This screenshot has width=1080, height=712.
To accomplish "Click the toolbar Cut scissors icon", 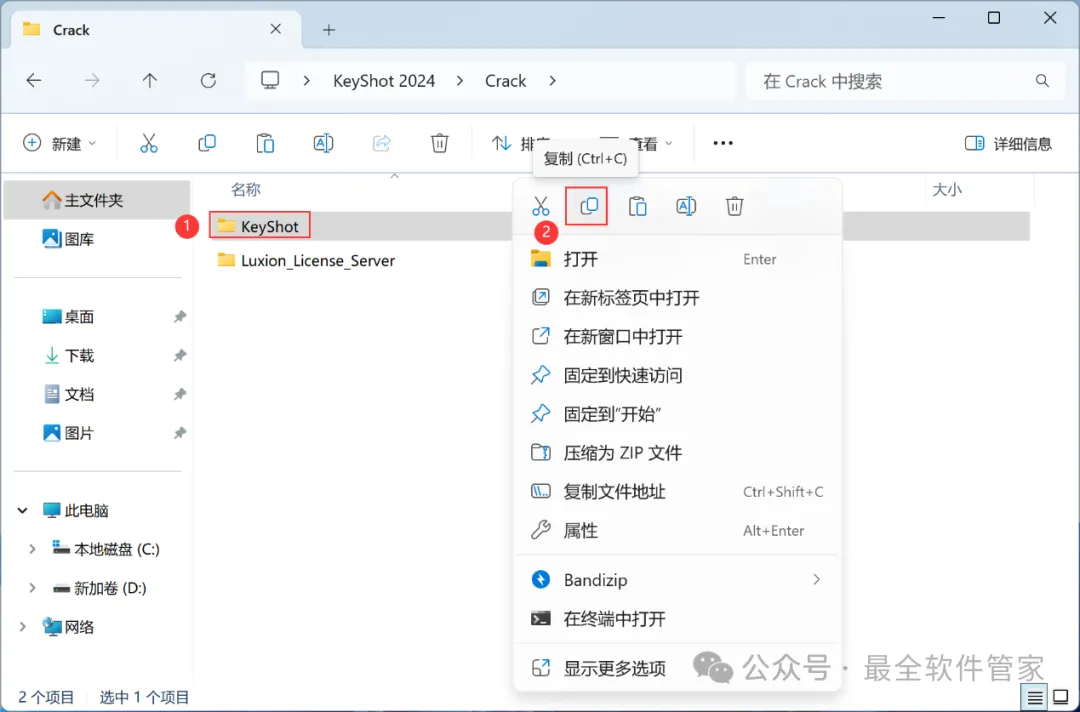I will point(149,143).
